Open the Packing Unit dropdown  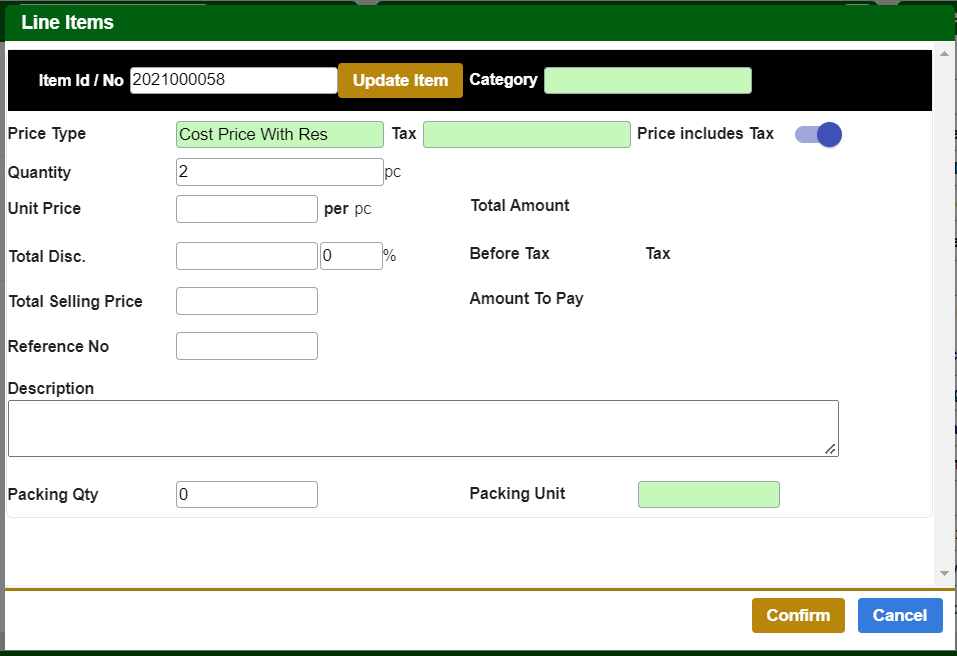708,494
